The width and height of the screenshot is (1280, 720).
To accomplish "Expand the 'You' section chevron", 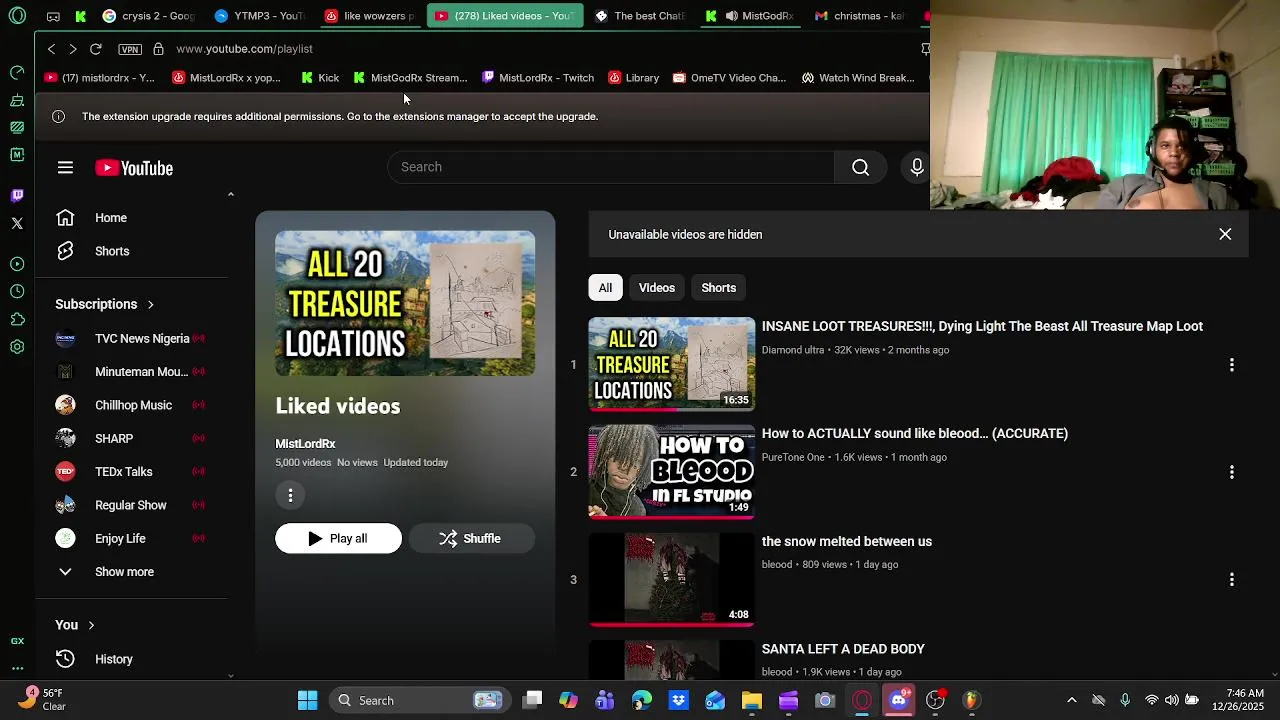I will click(91, 625).
